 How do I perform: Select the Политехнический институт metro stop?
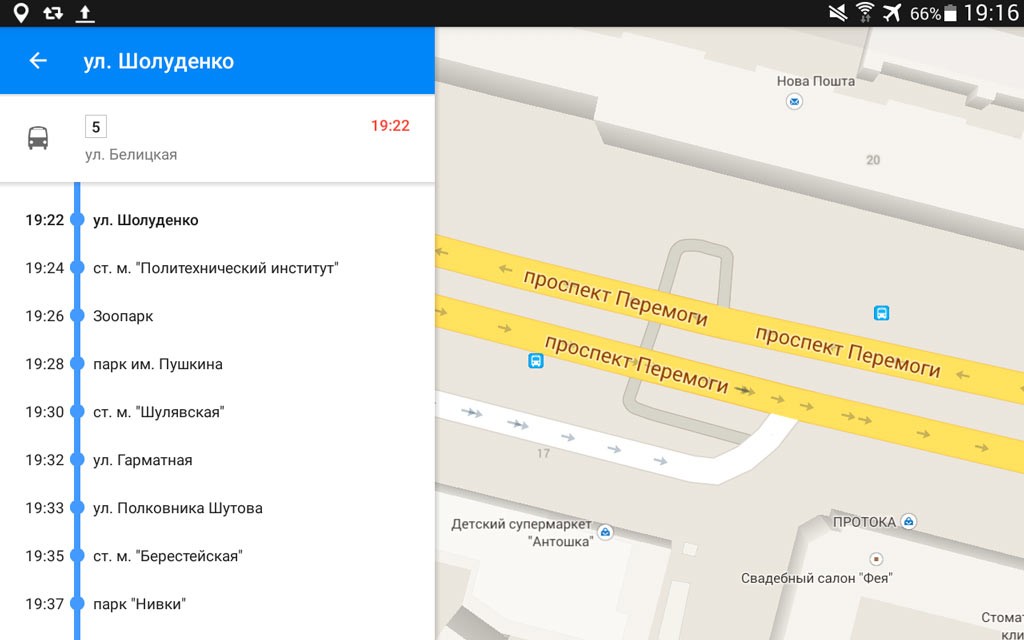click(x=214, y=268)
